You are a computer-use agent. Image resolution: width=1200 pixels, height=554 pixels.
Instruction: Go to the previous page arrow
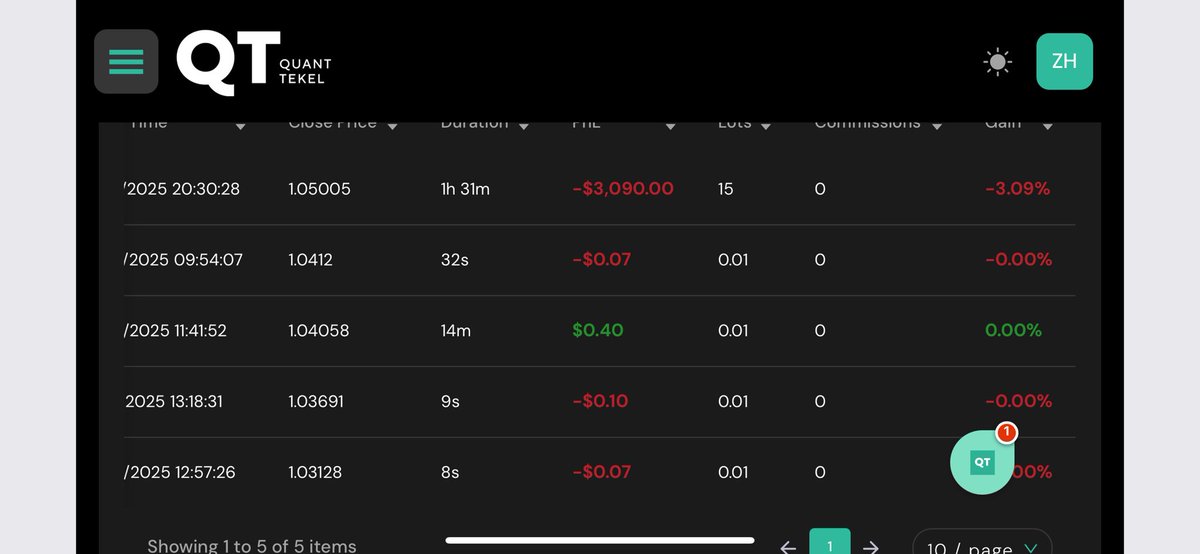tap(788, 547)
